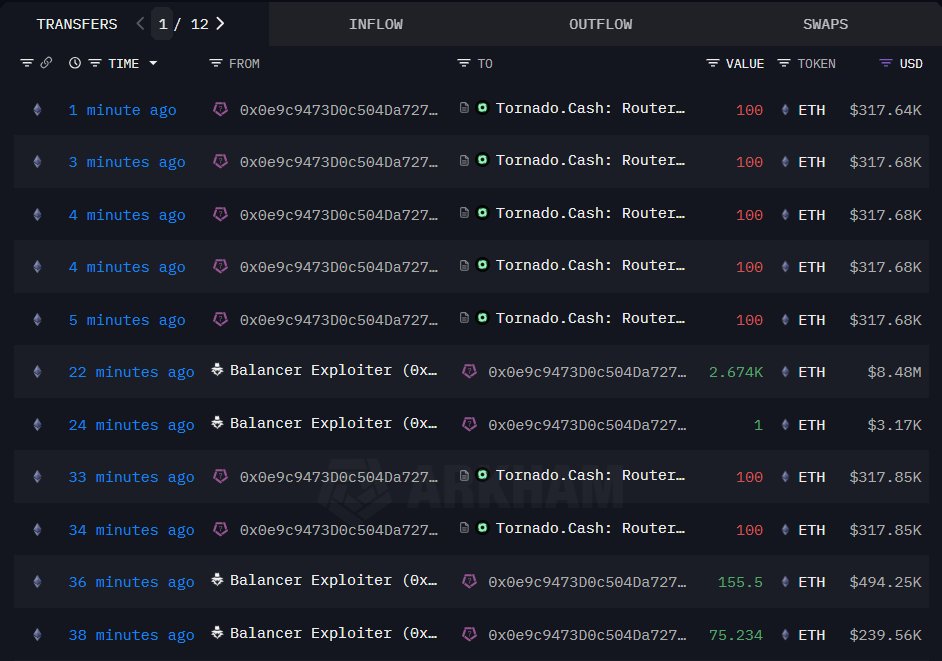Open Balancer Exploiter in 24 minutes ago row

point(333,423)
